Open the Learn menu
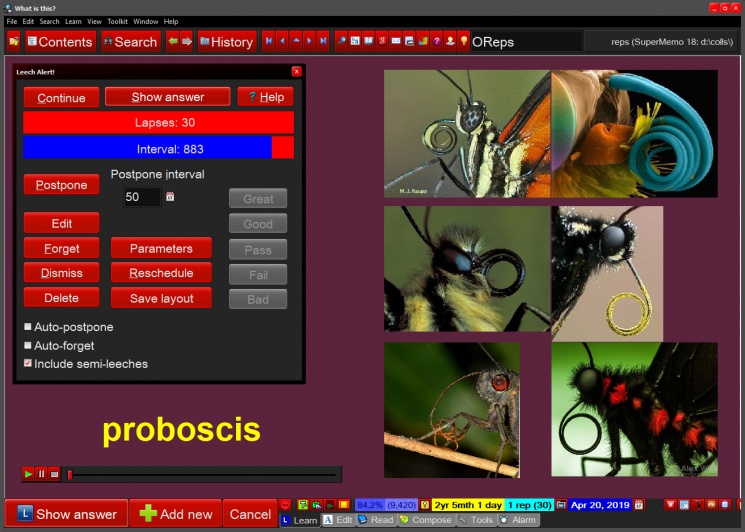Screen dimensions: 745x532 point(73,21)
